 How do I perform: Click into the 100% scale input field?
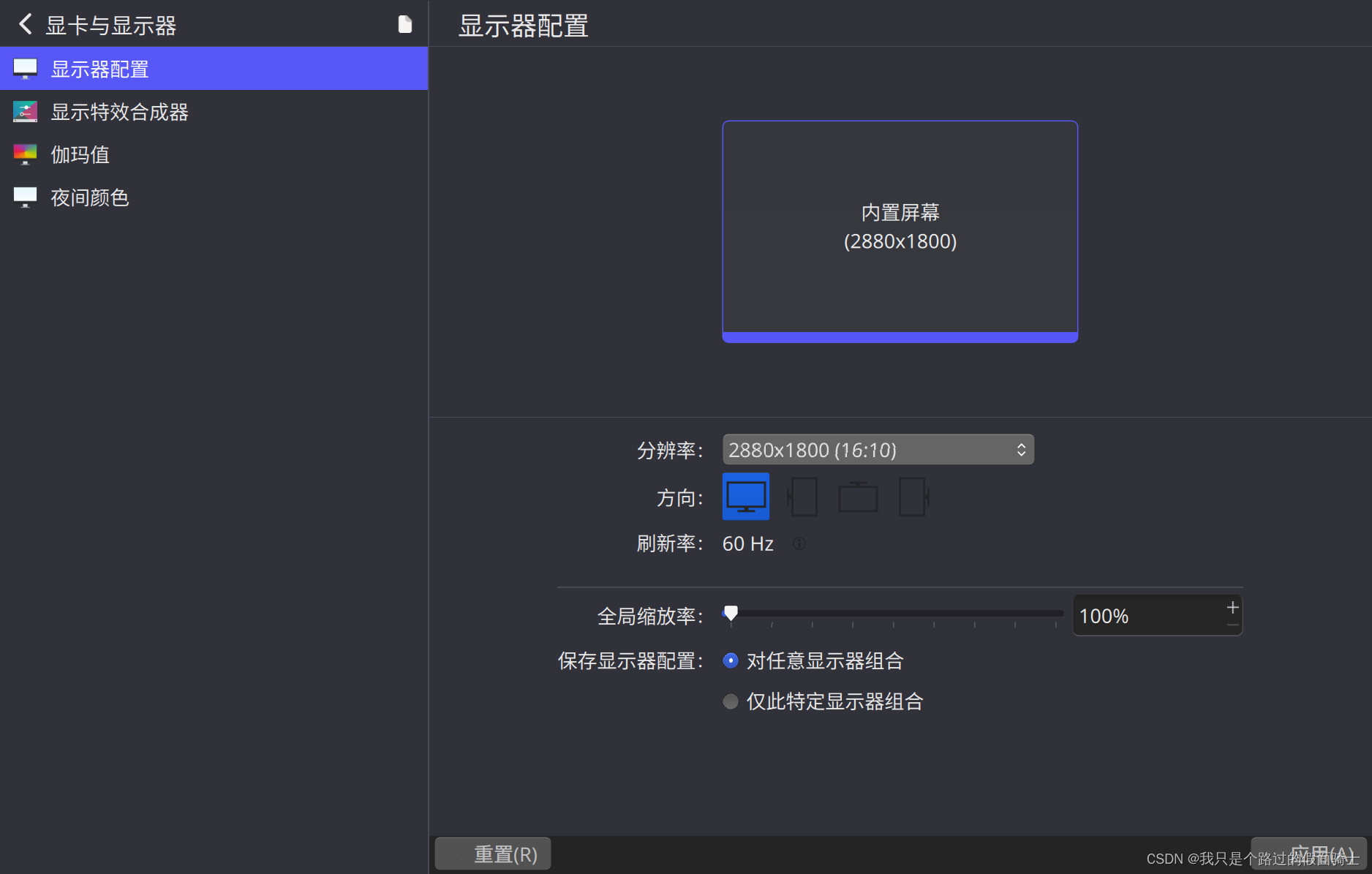[1147, 616]
